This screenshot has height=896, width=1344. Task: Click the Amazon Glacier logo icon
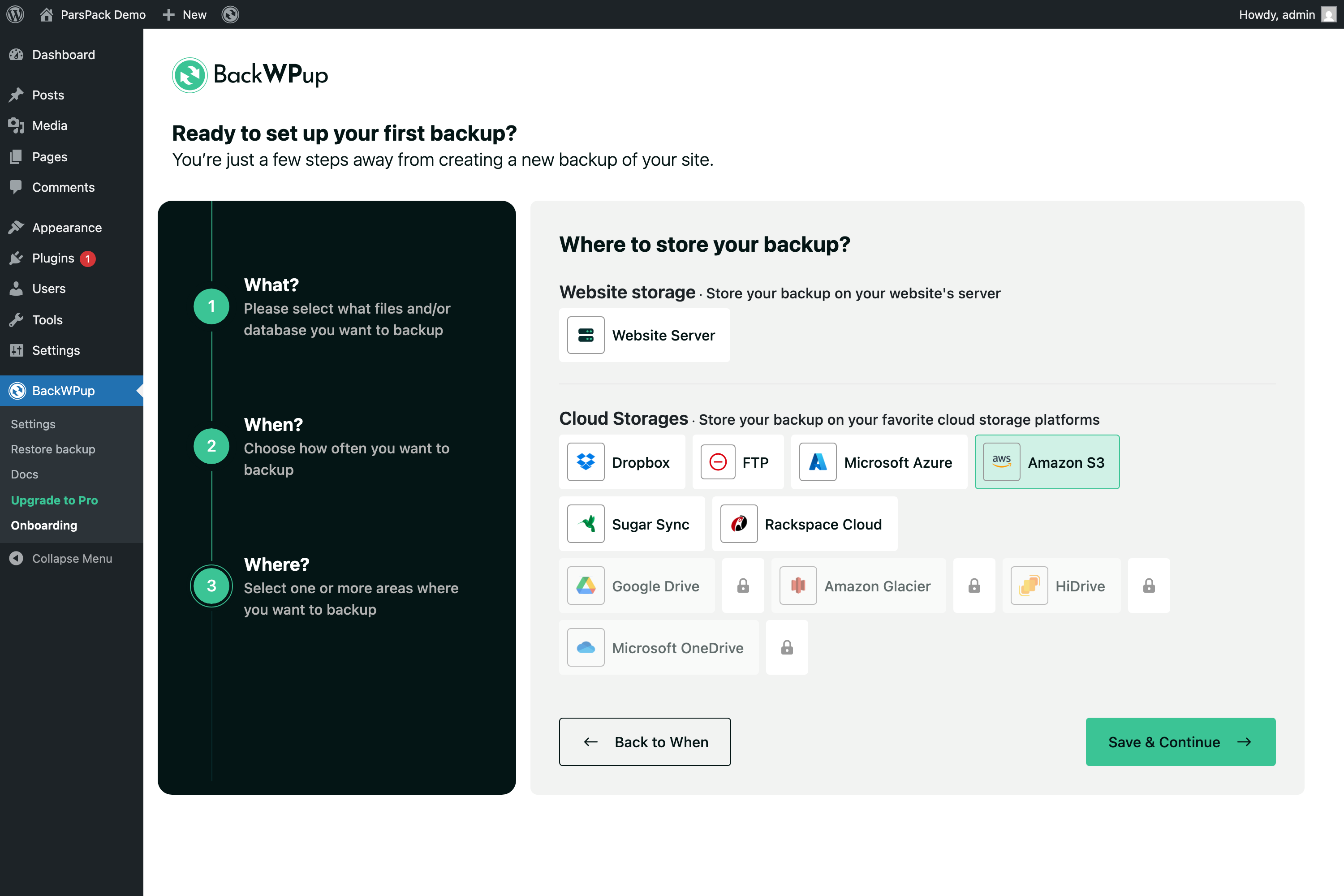coord(798,586)
